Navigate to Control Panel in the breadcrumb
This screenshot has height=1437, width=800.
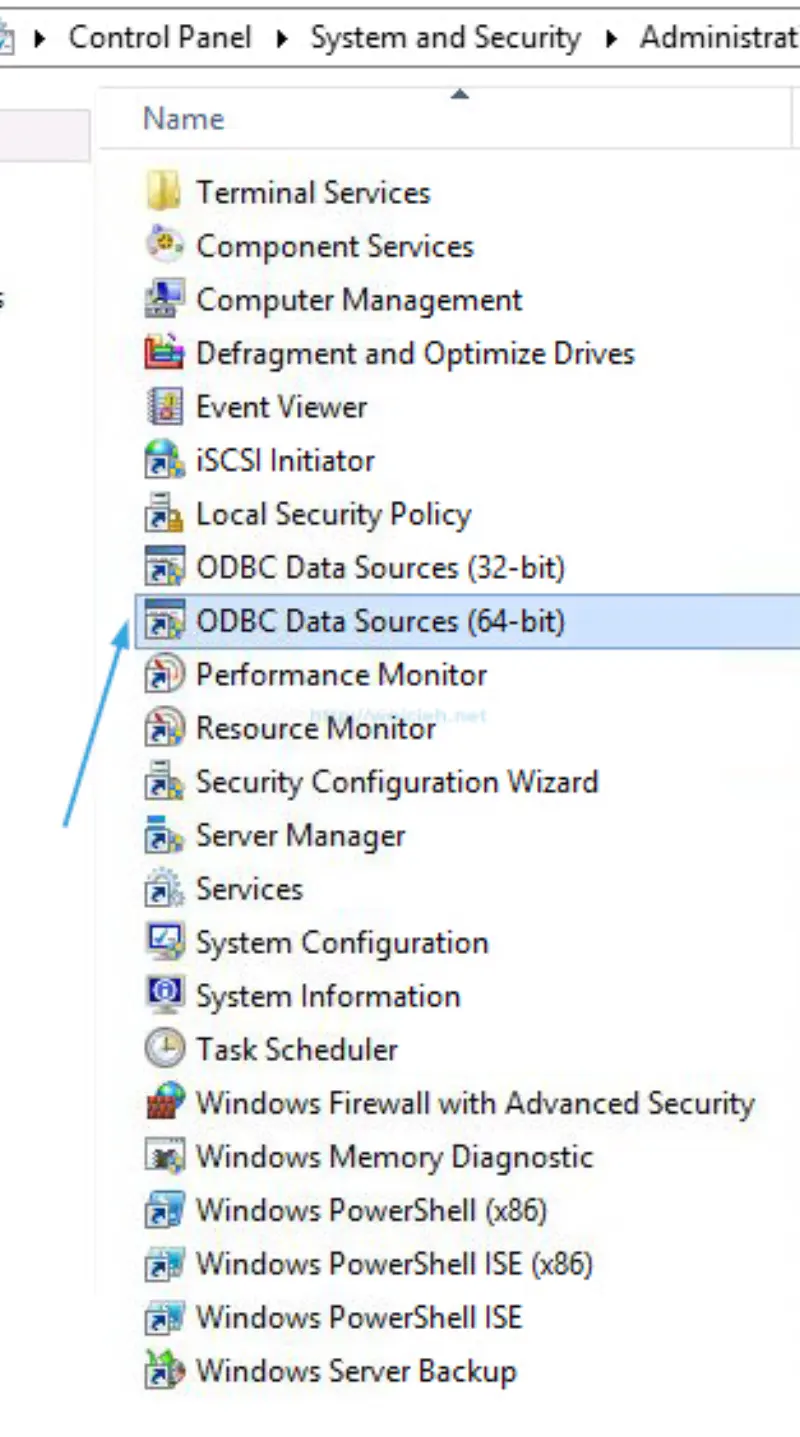coord(160,37)
